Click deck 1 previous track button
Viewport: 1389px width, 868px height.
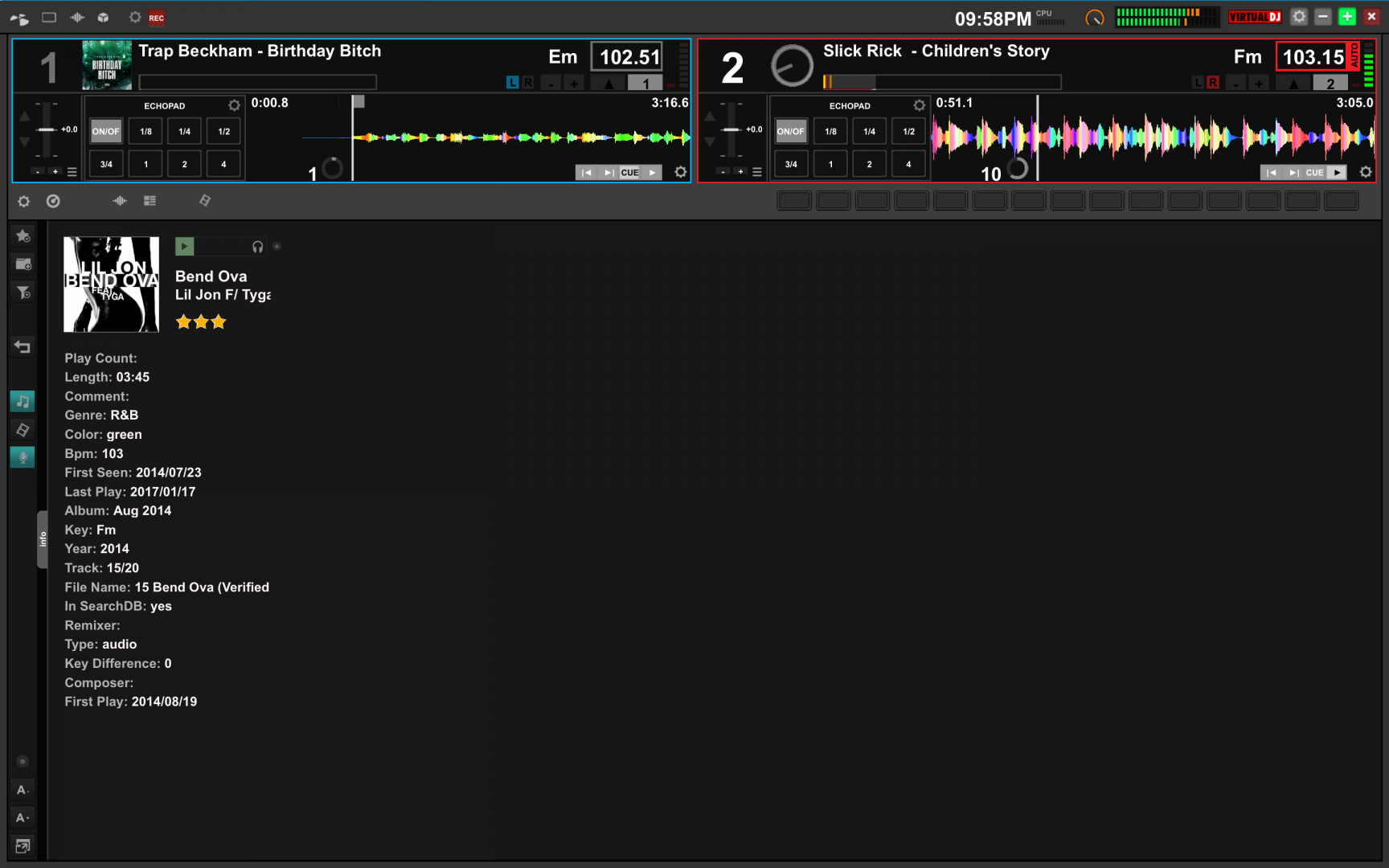pos(587,173)
